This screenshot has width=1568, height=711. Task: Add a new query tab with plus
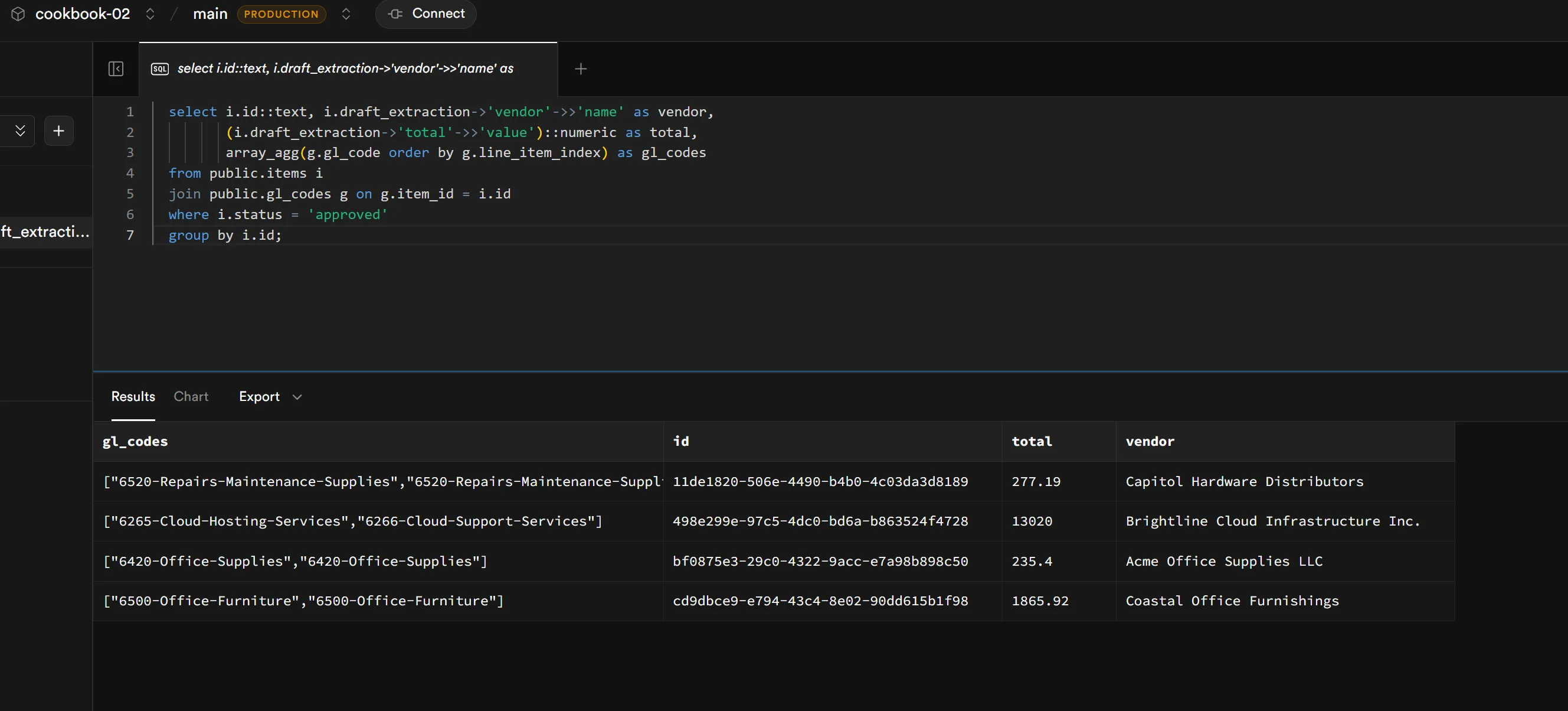pyautogui.click(x=581, y=69)
